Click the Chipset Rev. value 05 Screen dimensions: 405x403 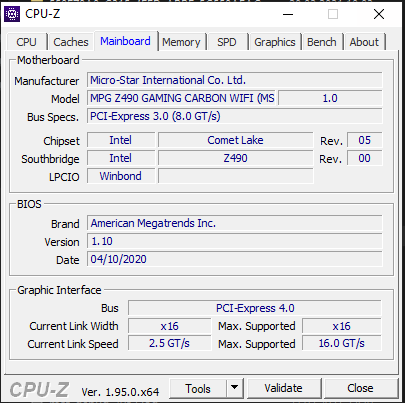click(365, 140)
